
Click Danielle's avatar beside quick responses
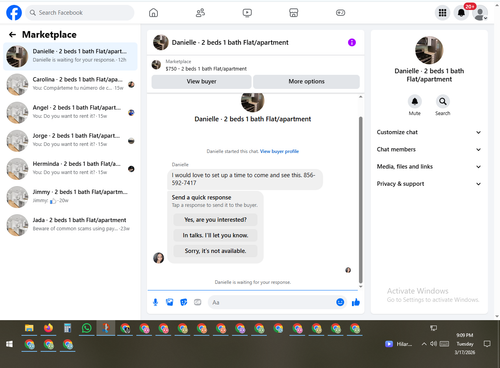[x=158, y=258]
